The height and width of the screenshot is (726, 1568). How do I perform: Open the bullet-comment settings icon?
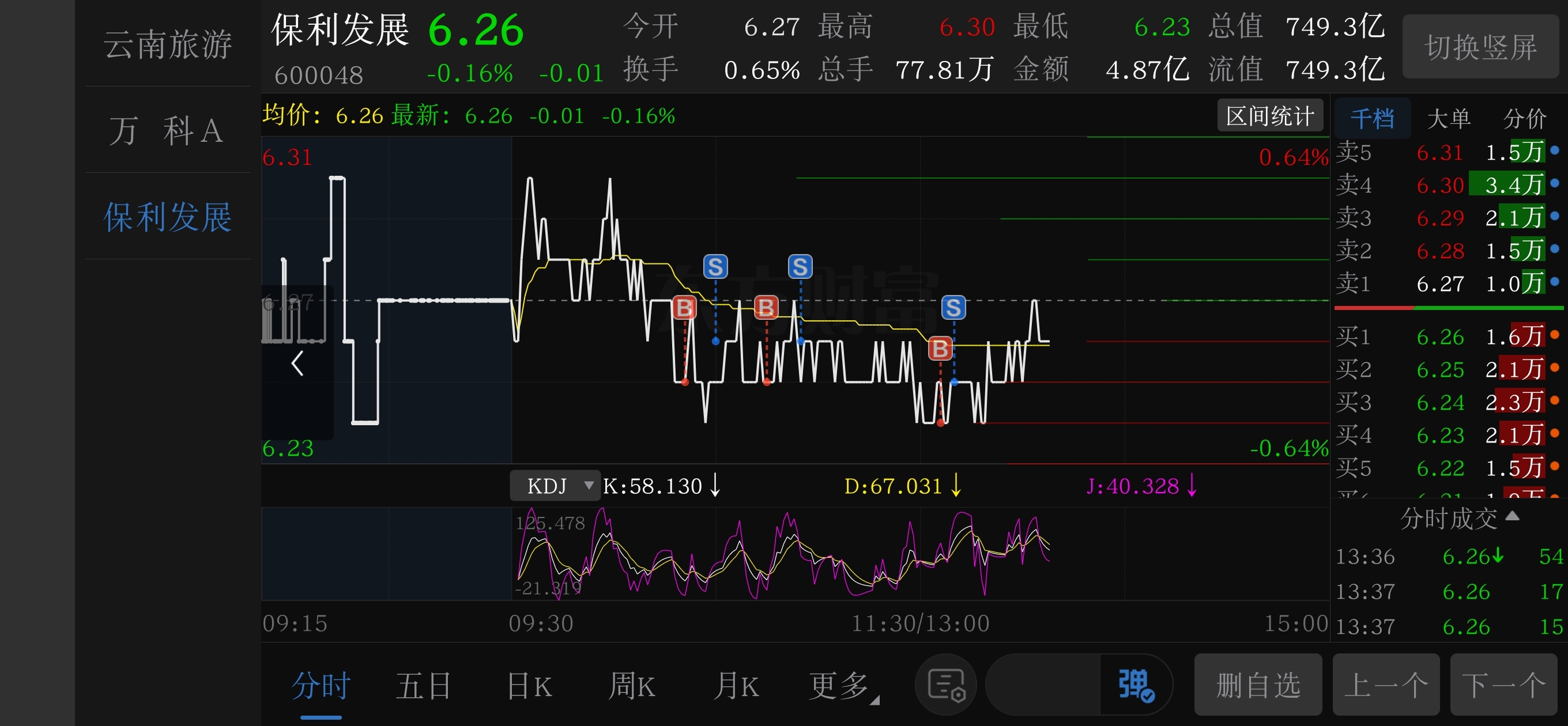pos(945,685)
